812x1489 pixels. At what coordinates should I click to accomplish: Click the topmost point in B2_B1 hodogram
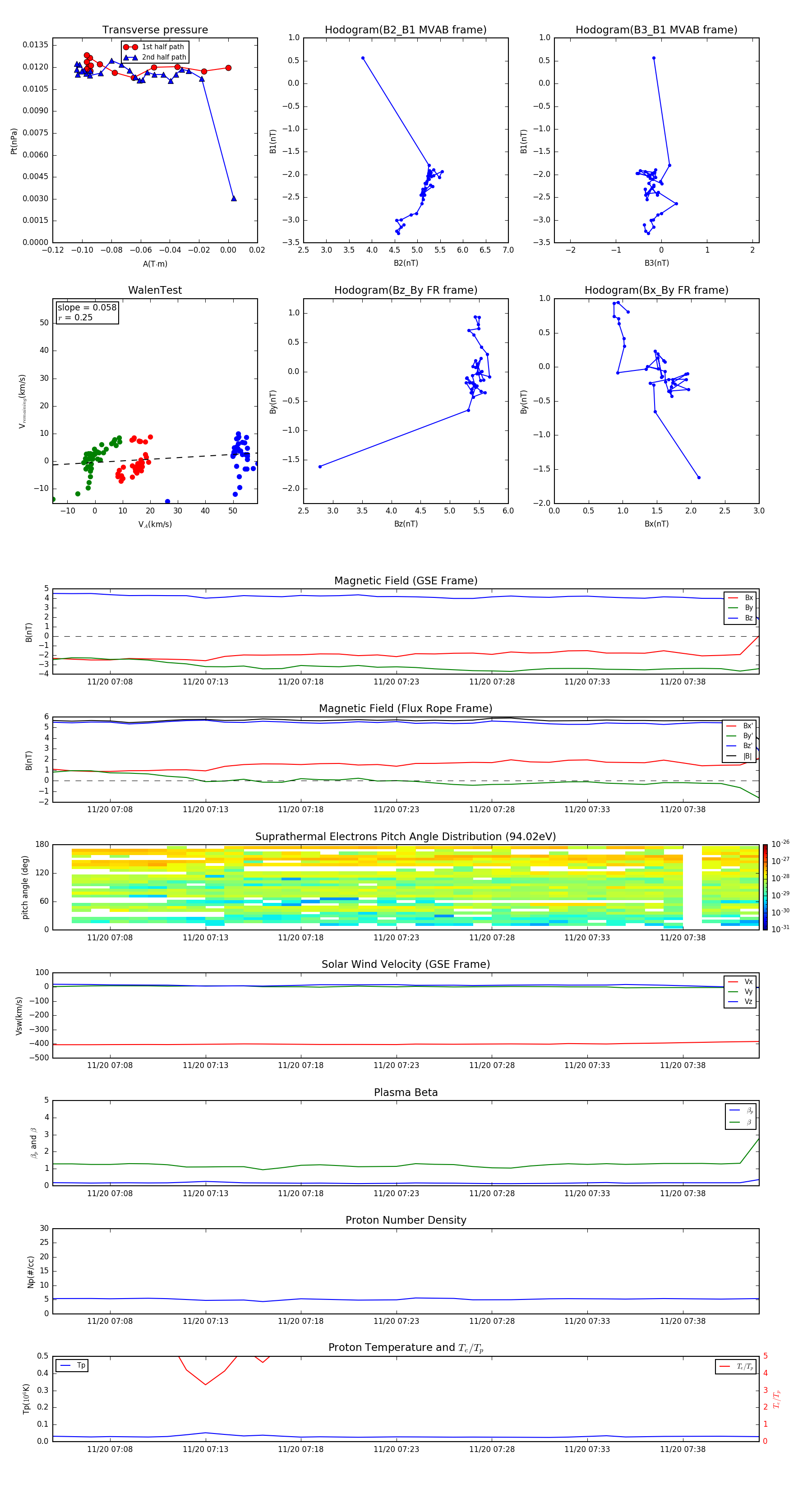(363, 58)
